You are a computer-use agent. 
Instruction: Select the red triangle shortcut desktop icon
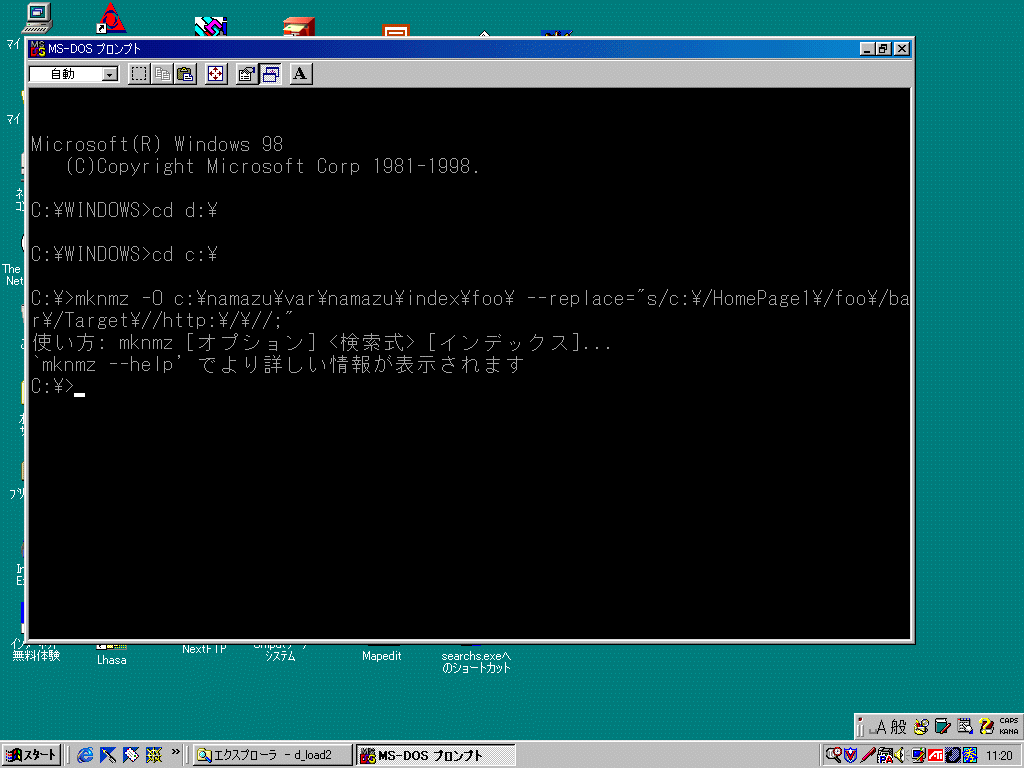111,18
